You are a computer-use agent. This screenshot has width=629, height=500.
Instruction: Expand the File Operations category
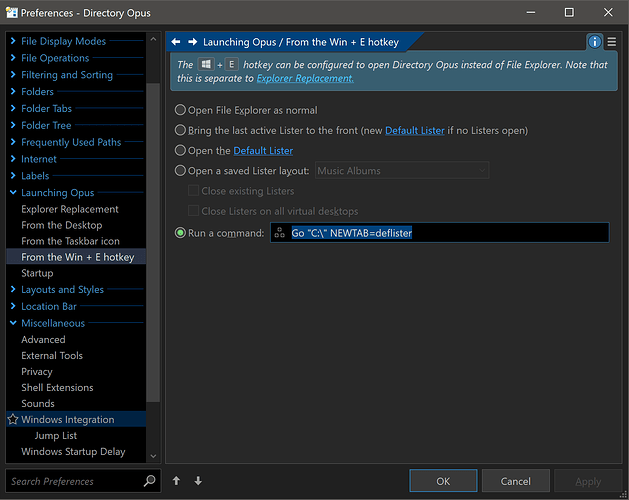pos(13,58)
